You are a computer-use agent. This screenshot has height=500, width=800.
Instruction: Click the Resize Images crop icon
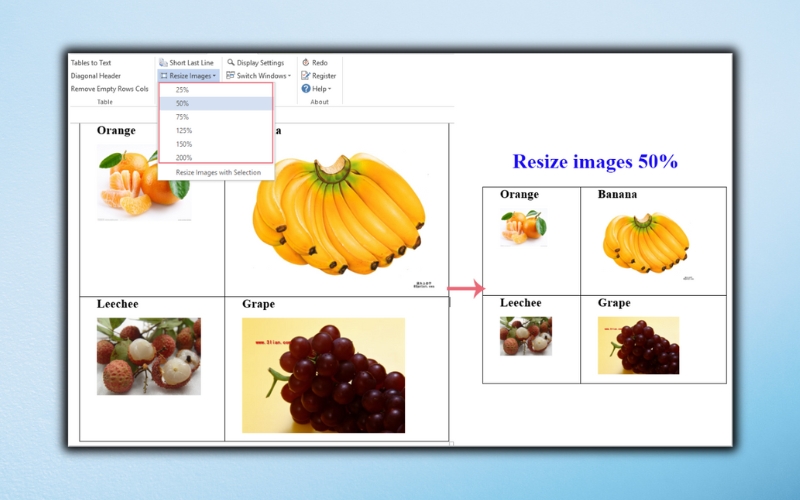[x=164, y=76]
